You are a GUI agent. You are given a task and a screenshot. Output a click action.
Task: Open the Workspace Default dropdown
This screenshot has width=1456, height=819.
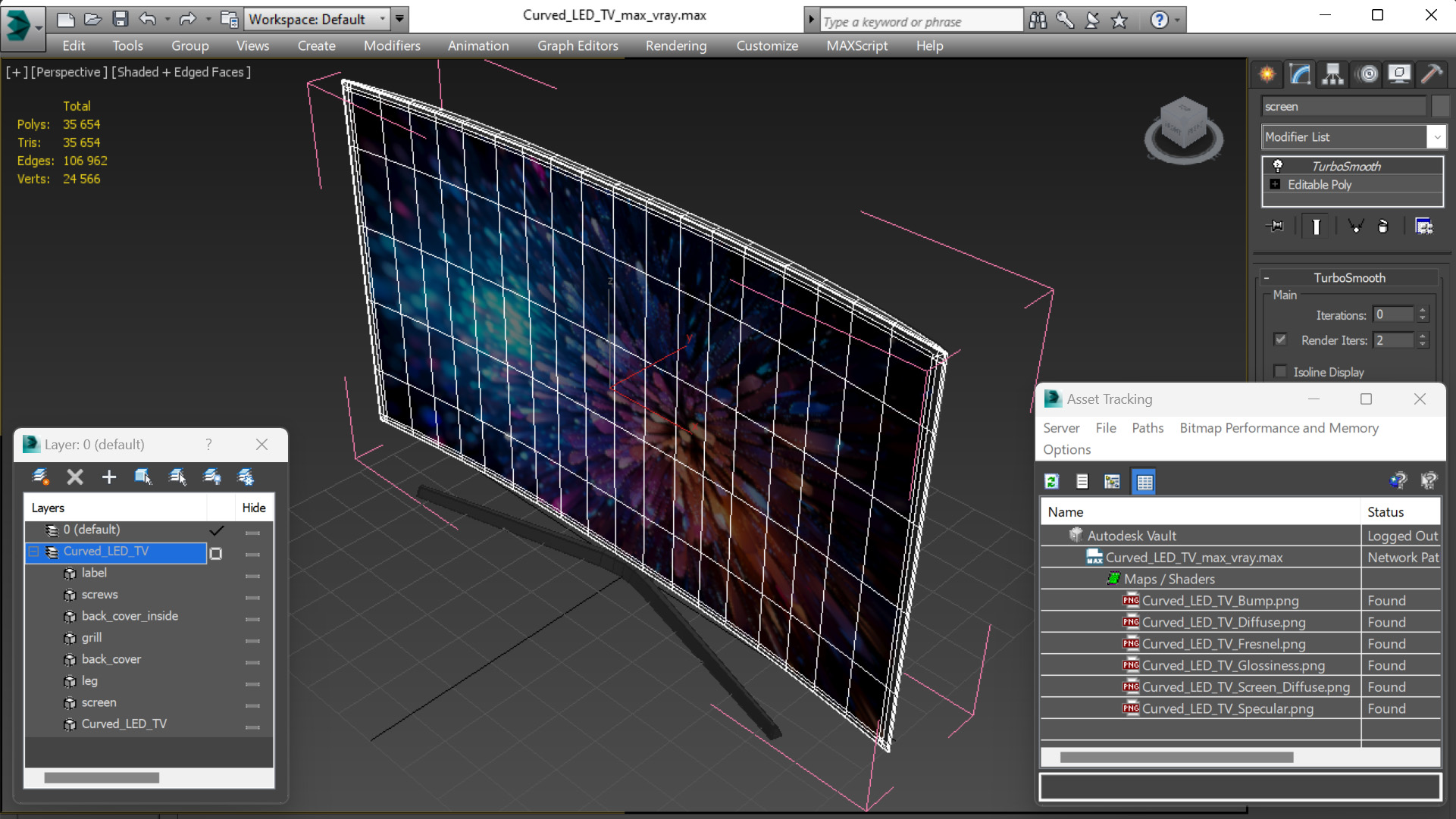[x=383, y=19]
